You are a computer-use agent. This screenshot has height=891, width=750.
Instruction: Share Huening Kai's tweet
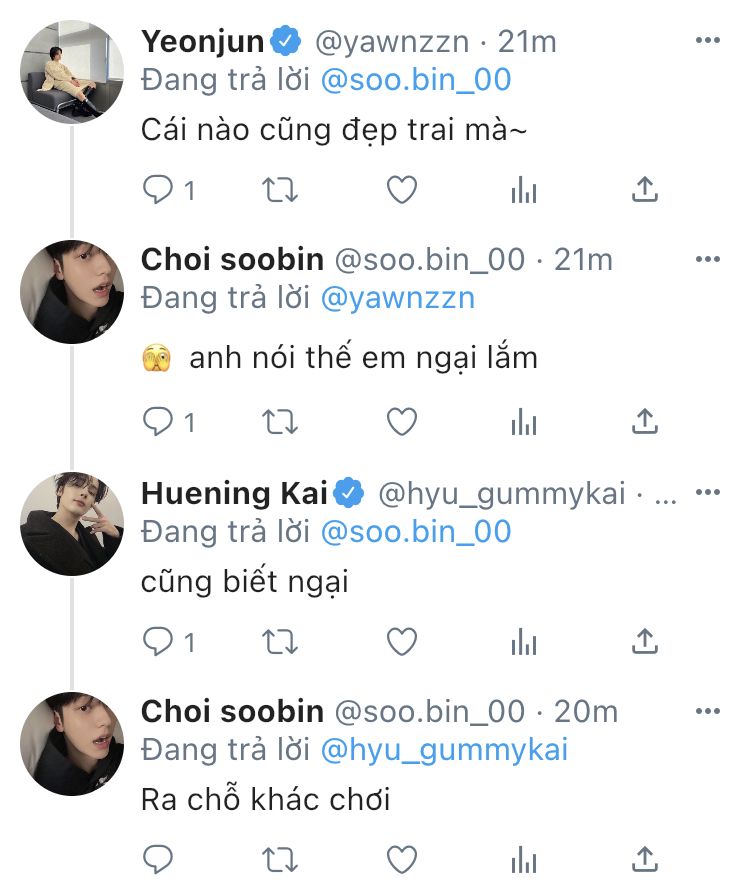coord(646,641)
